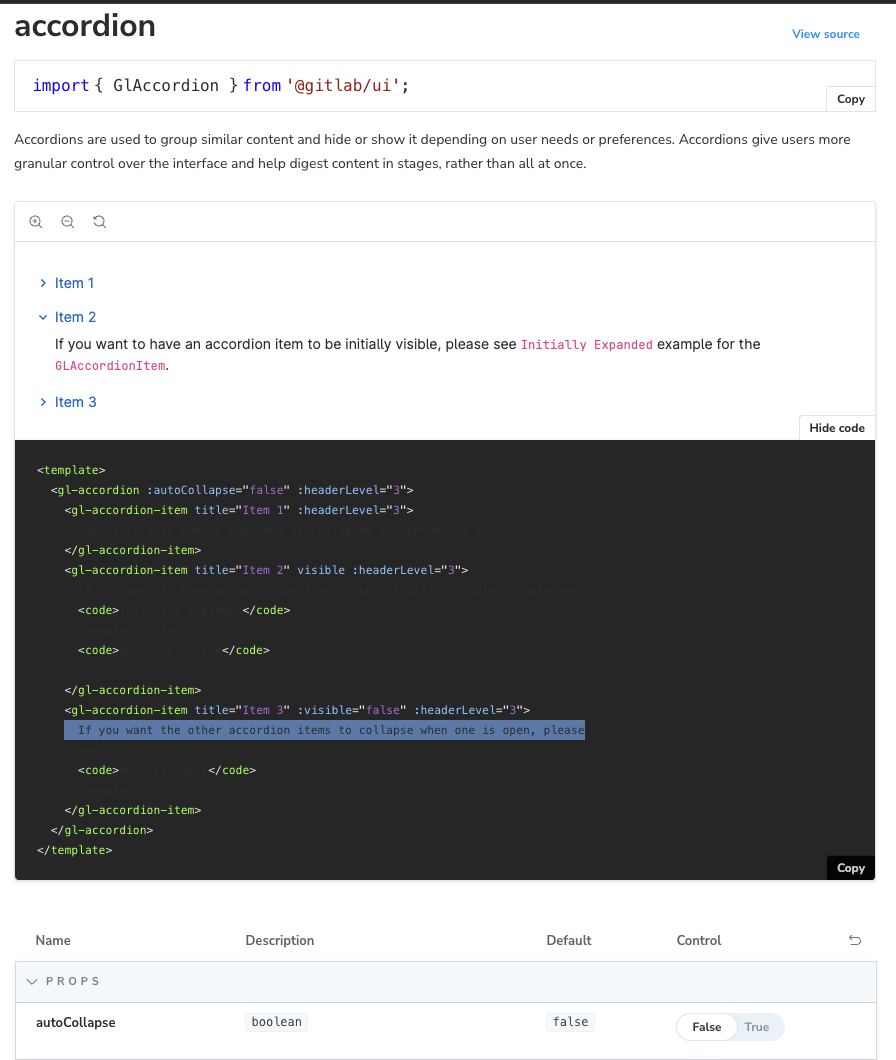Reset the preview zoom level
The height and width of the screenshot is (1060, 896).
pyautogui.click(x=99, y=221)
